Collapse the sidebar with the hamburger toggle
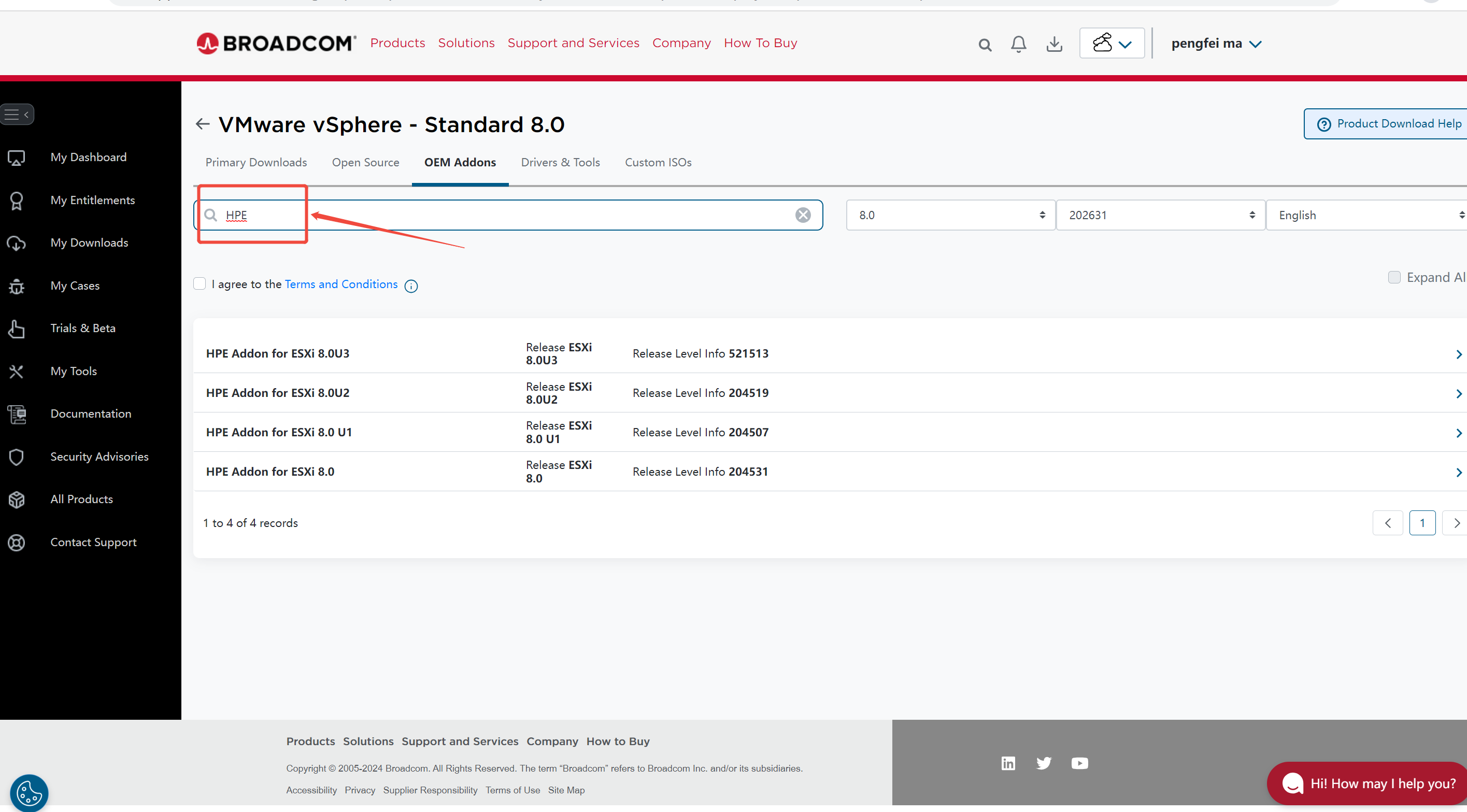Image resolution: width=1467 pixels, height=812 pixels. pos(17,115)
